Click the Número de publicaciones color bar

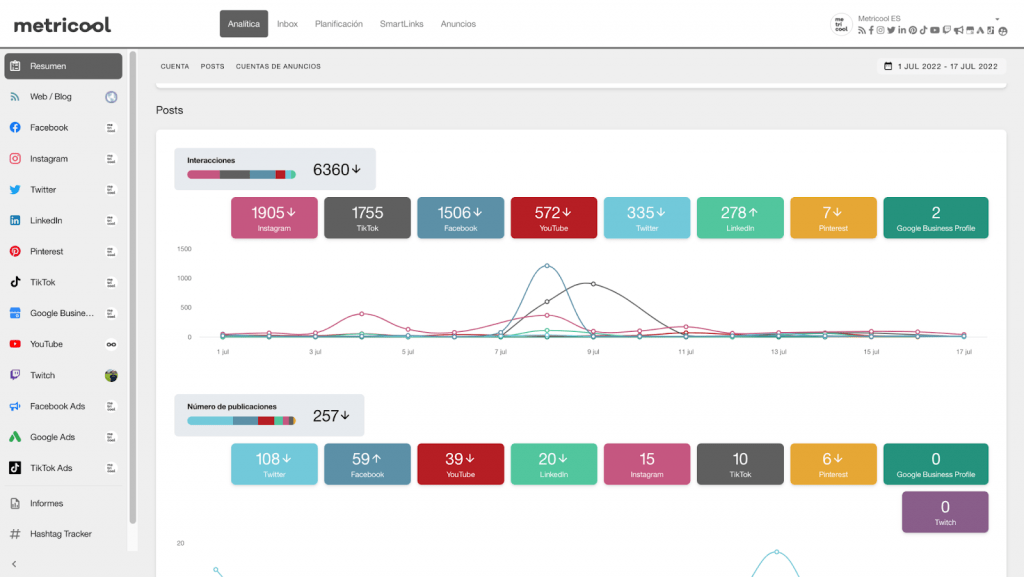point(242,421)
